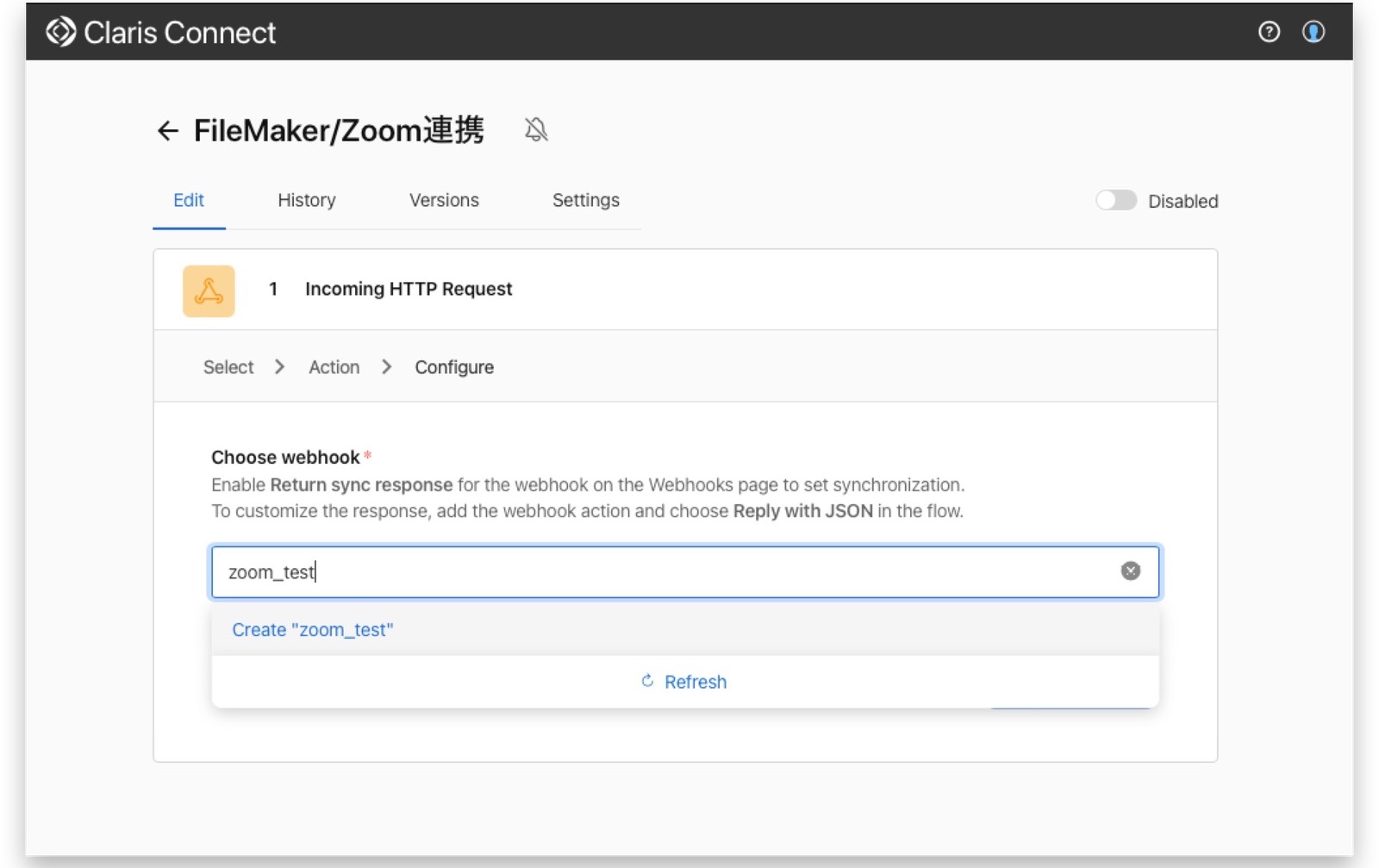Open the Action breadcrumb step
This screenshot has width=1379, height=868.
334,366
